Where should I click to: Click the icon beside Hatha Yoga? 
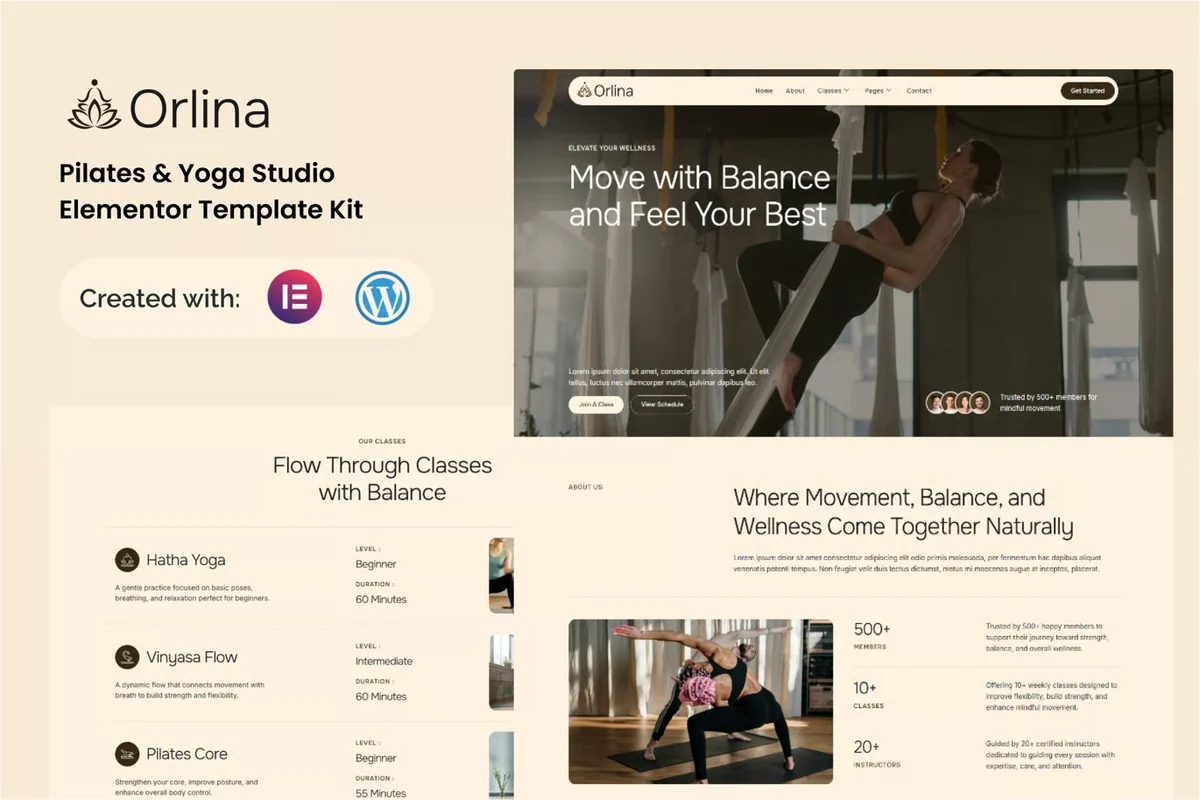click(127, 560)
